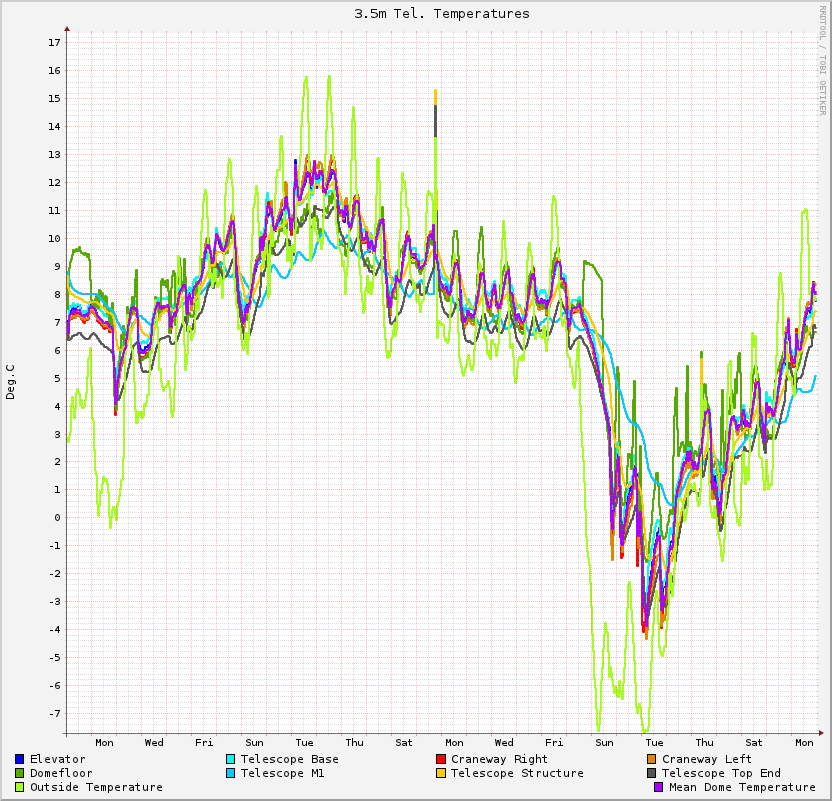This screenshot has height=801, width=832.
Task: Click the -7 tick on y-axis
Action: 52,714
